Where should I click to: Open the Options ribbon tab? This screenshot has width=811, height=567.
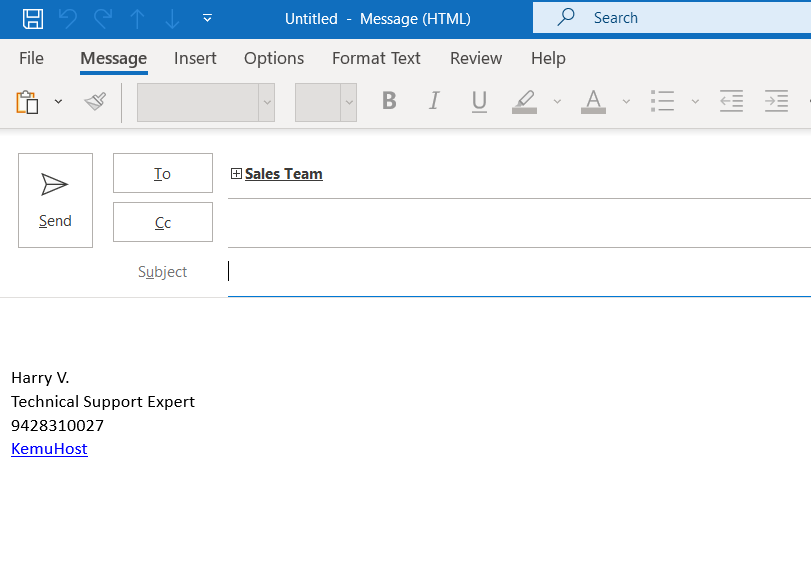click(x=274, y=58)
